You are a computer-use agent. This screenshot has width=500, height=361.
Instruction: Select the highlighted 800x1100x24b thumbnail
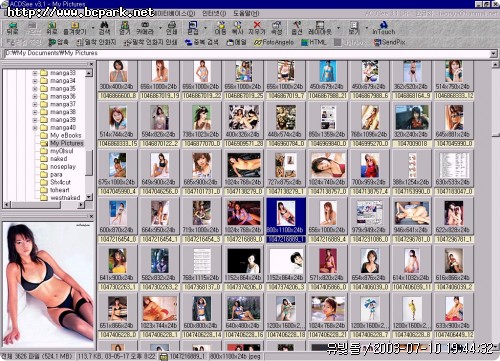pos(286,220)
